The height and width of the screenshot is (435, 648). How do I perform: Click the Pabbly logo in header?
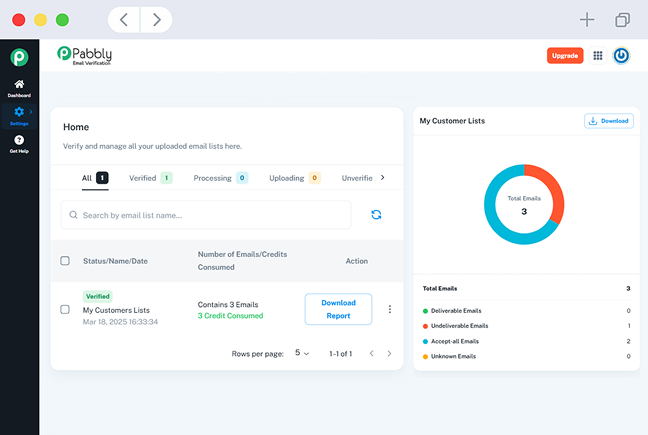[x=85, y=55]
